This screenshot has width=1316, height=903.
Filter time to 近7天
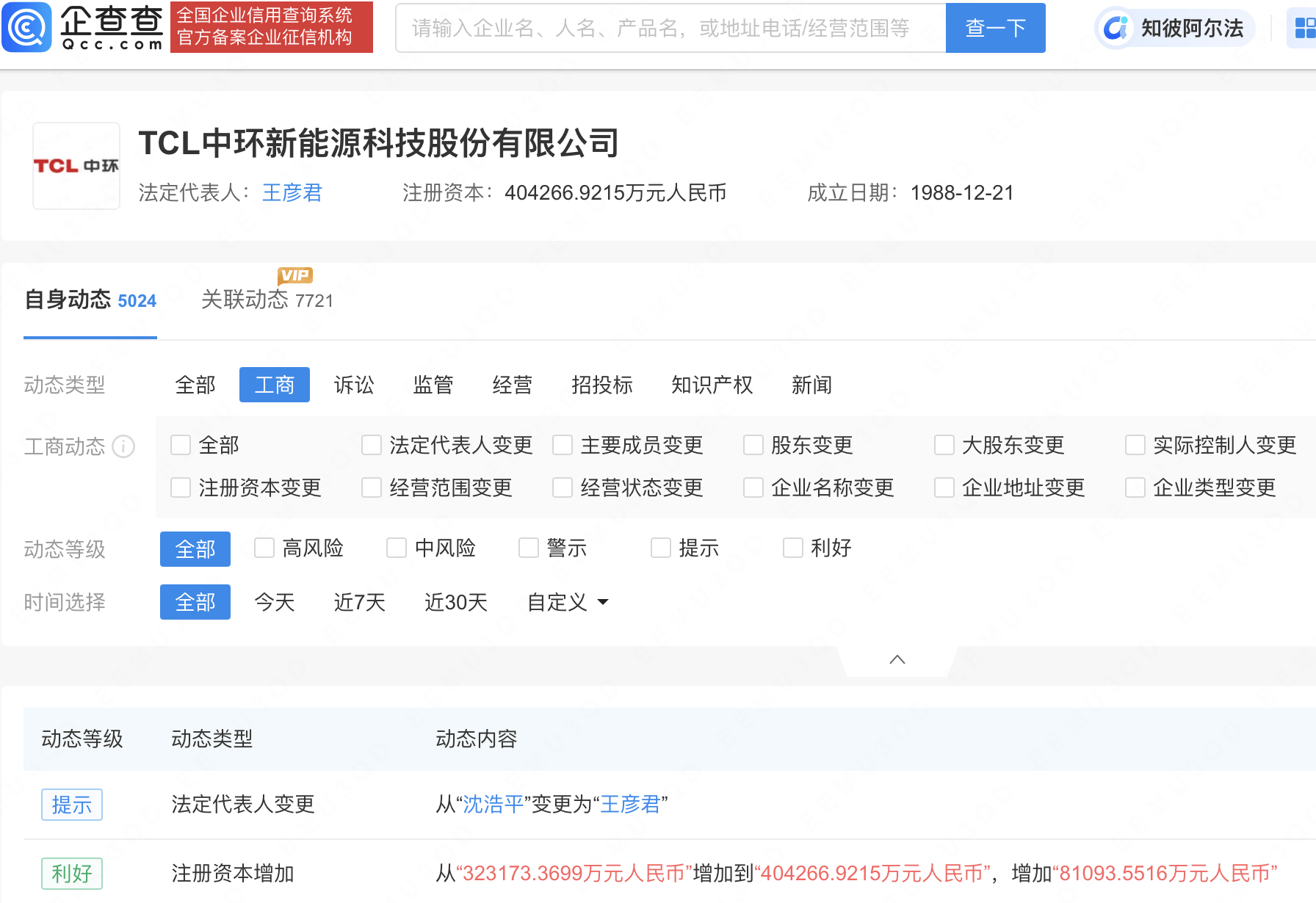click(x=360, y=602)
